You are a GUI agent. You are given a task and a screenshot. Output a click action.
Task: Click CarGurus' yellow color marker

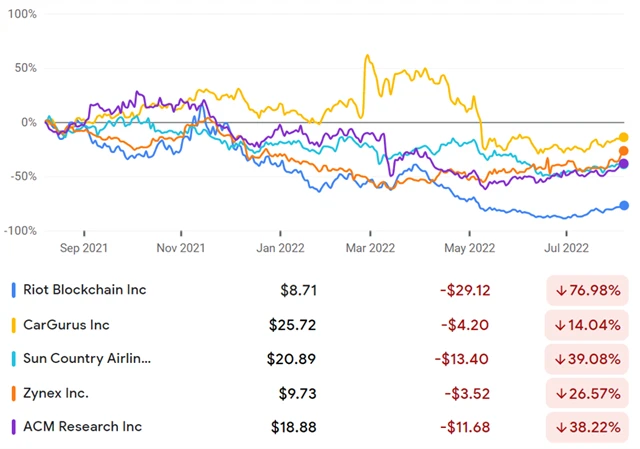coord(12,324)
